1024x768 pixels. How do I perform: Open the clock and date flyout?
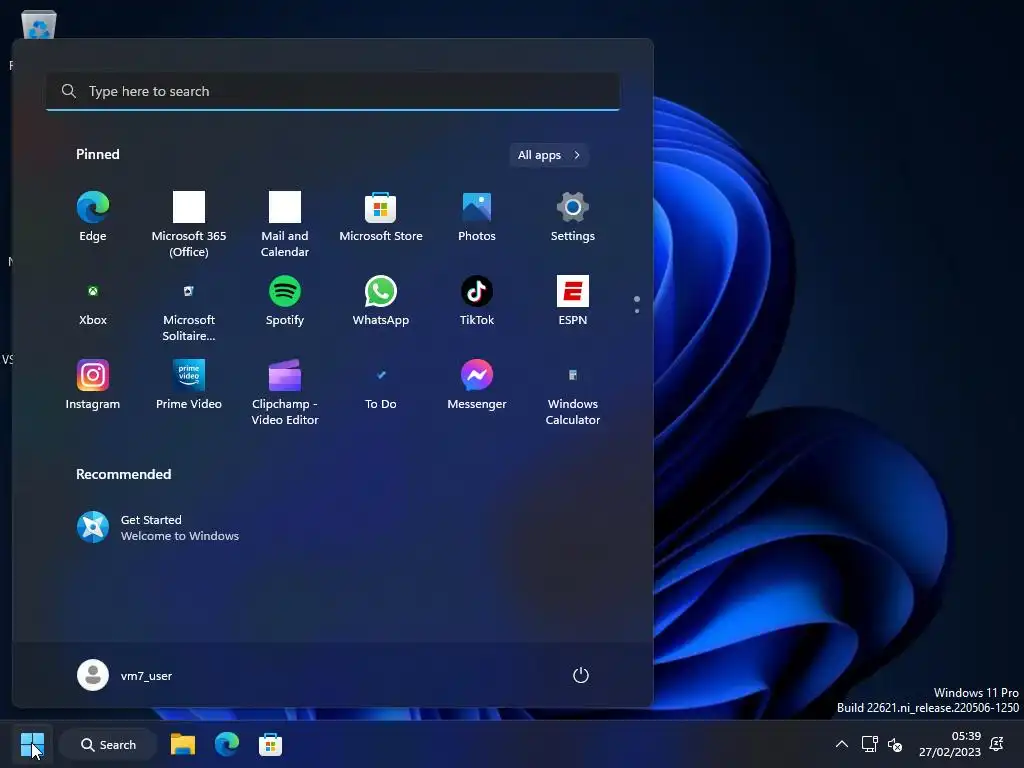point(950,744)
